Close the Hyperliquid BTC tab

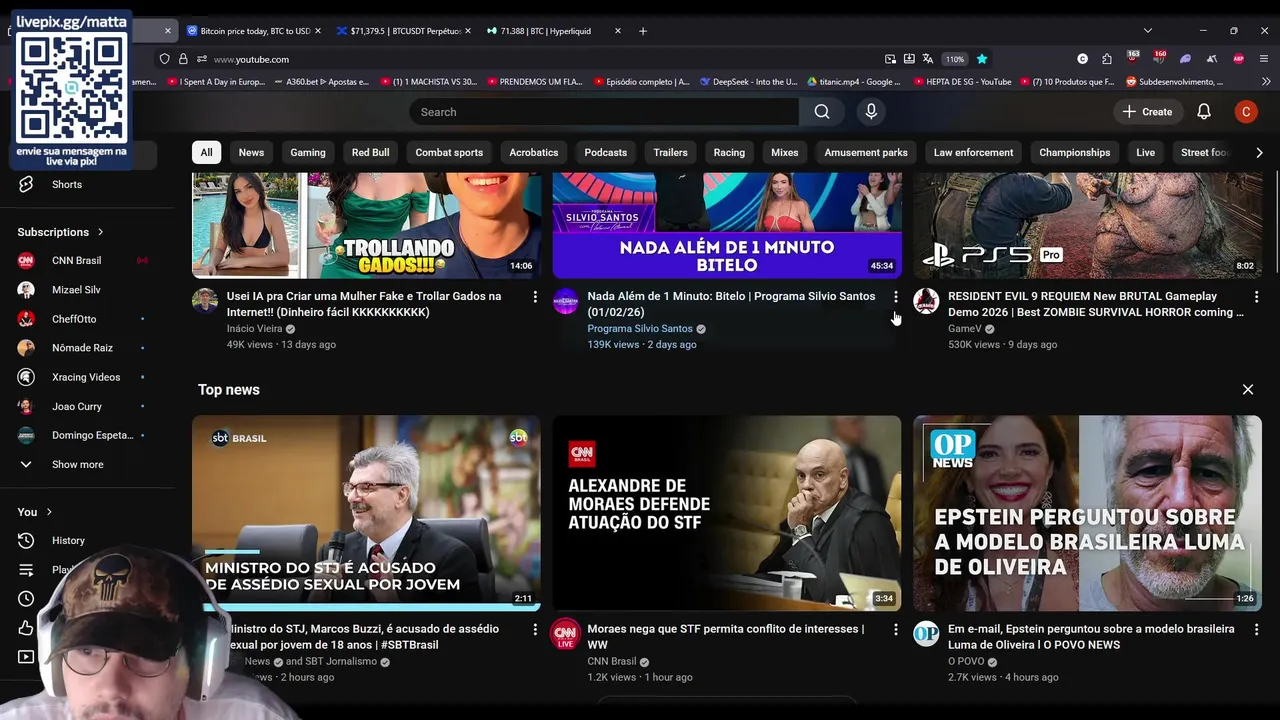click(618, 31)
